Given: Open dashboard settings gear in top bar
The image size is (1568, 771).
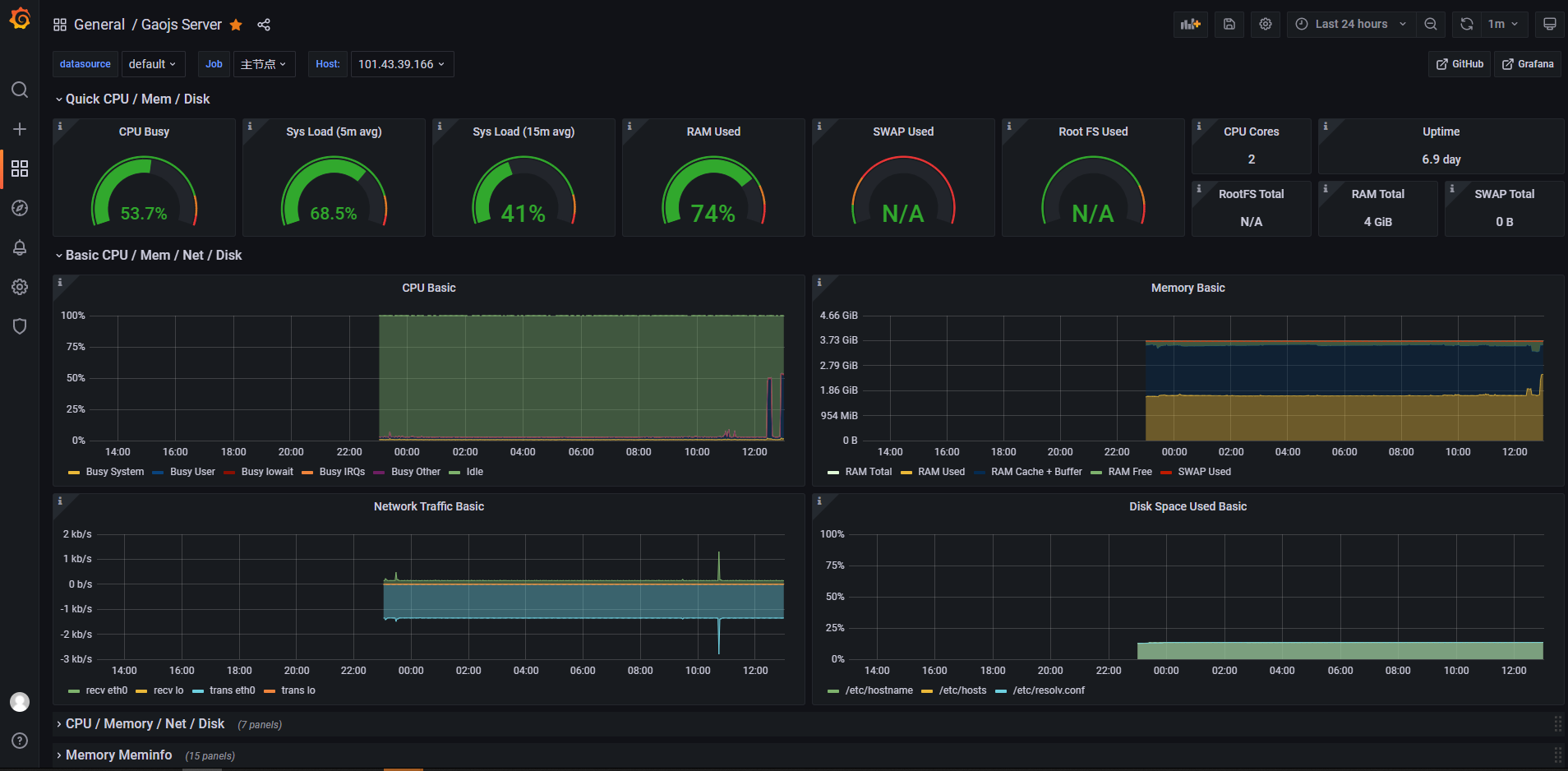Looking at the screenshot, I should 1266,24.
